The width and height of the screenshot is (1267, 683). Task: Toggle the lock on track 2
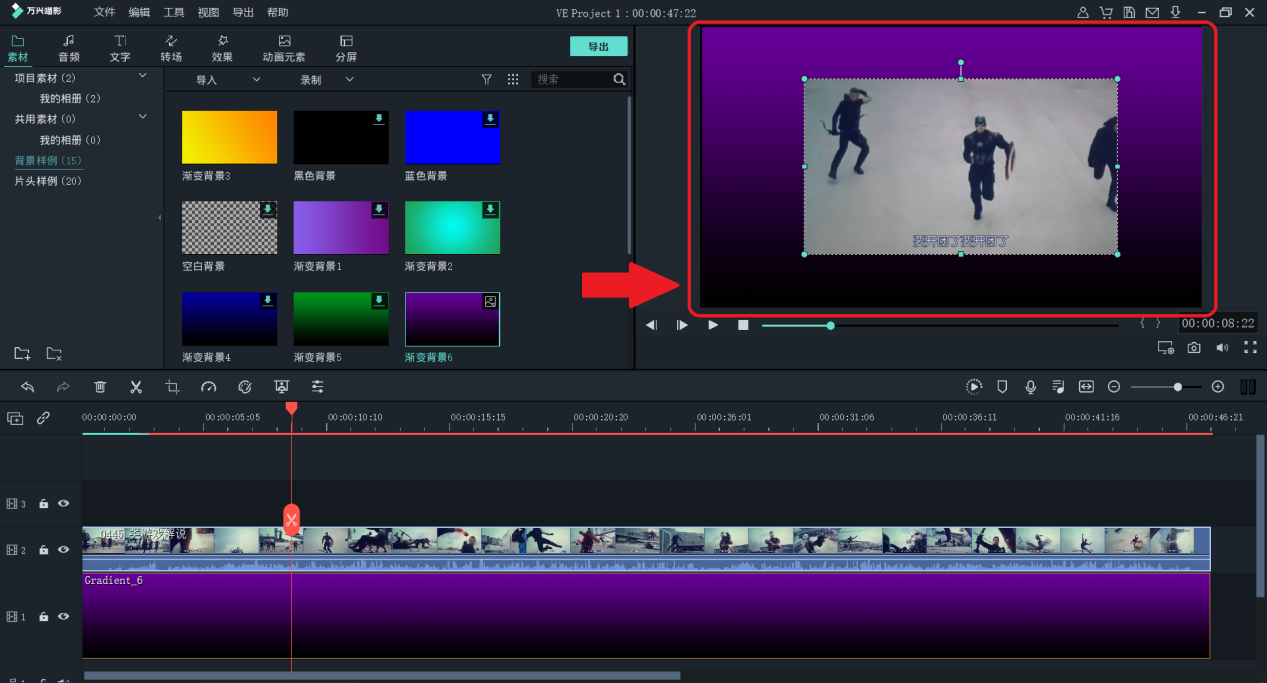(44, 550)
